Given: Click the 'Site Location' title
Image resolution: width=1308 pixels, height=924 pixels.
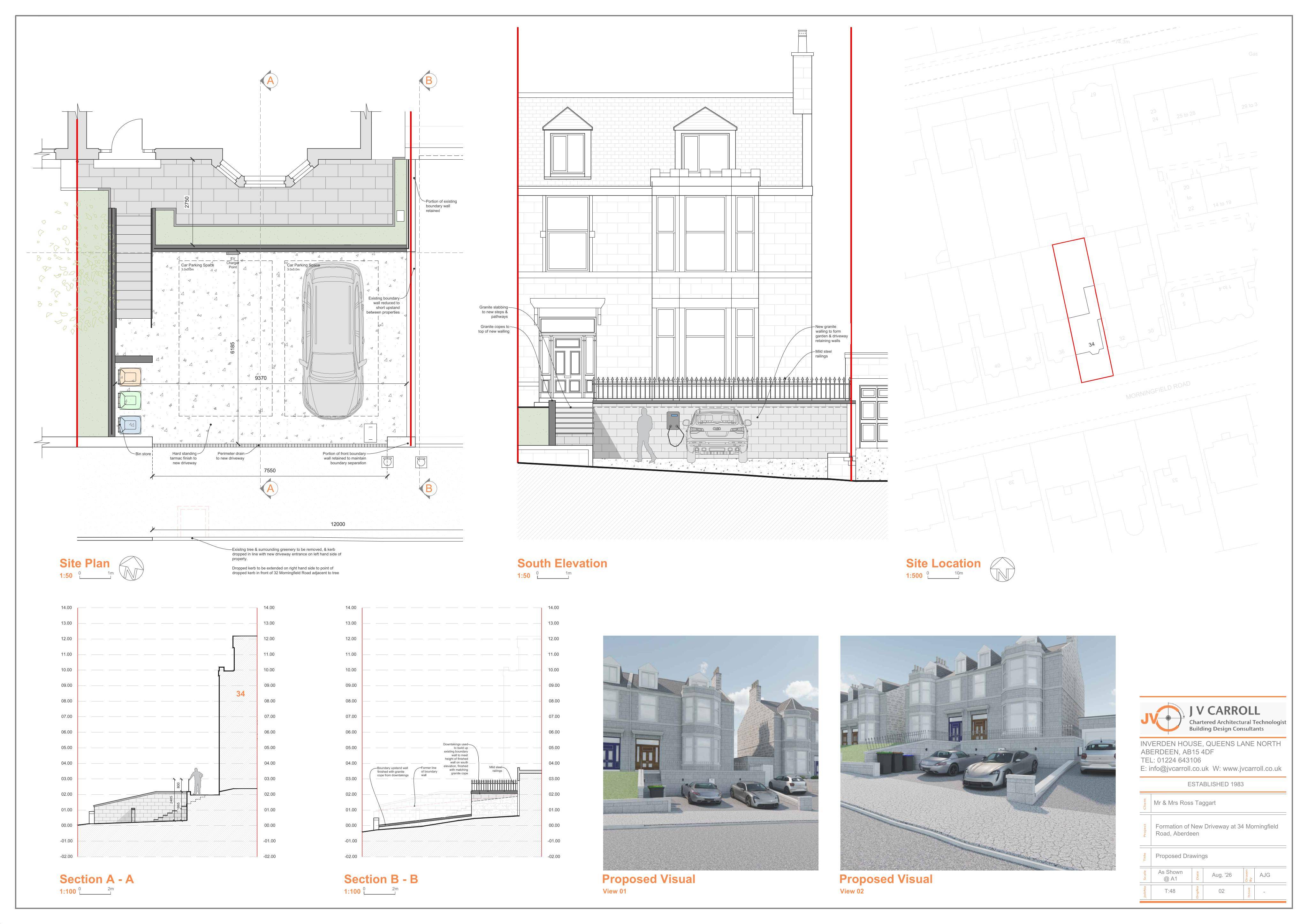Looking at the screenshot, I should 943,564.
